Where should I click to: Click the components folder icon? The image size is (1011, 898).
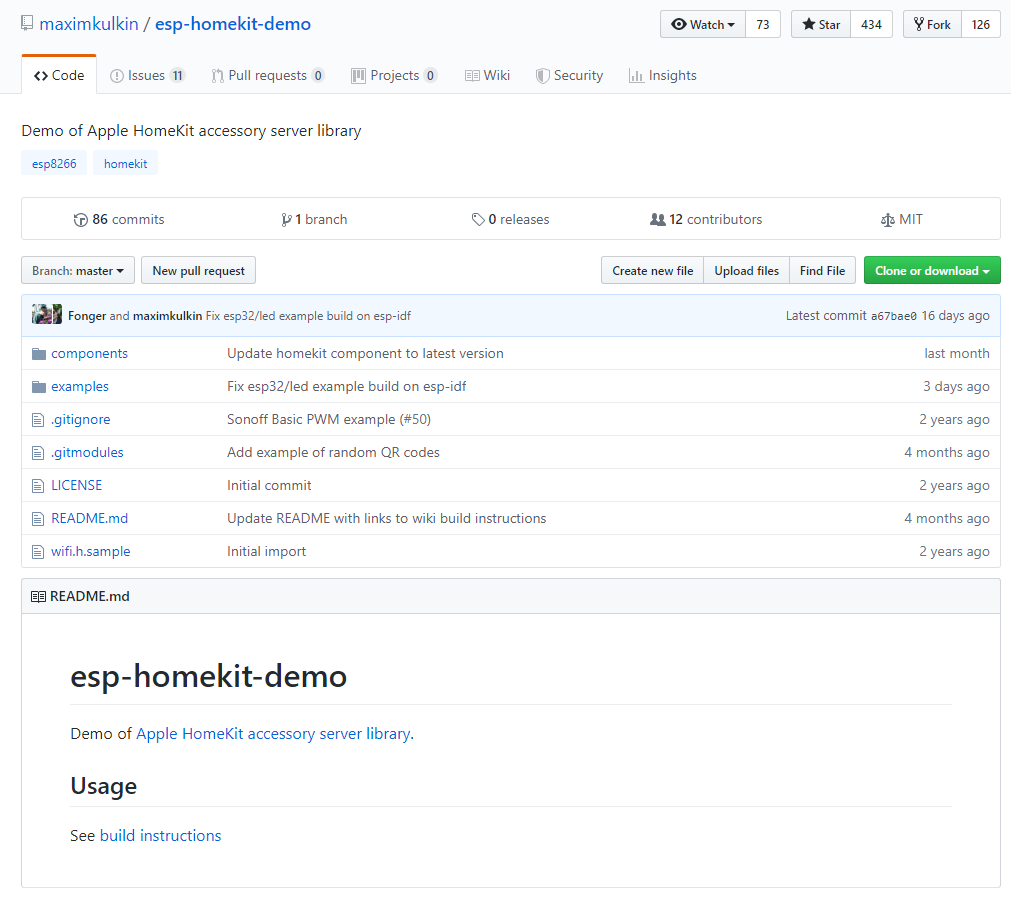(39, 354)
